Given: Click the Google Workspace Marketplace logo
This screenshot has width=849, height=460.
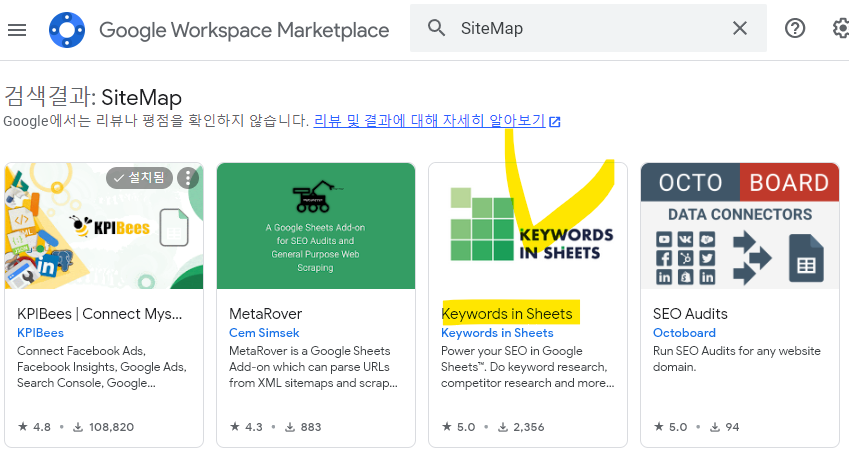Looking at the screenshot, I should coord(67,30).
